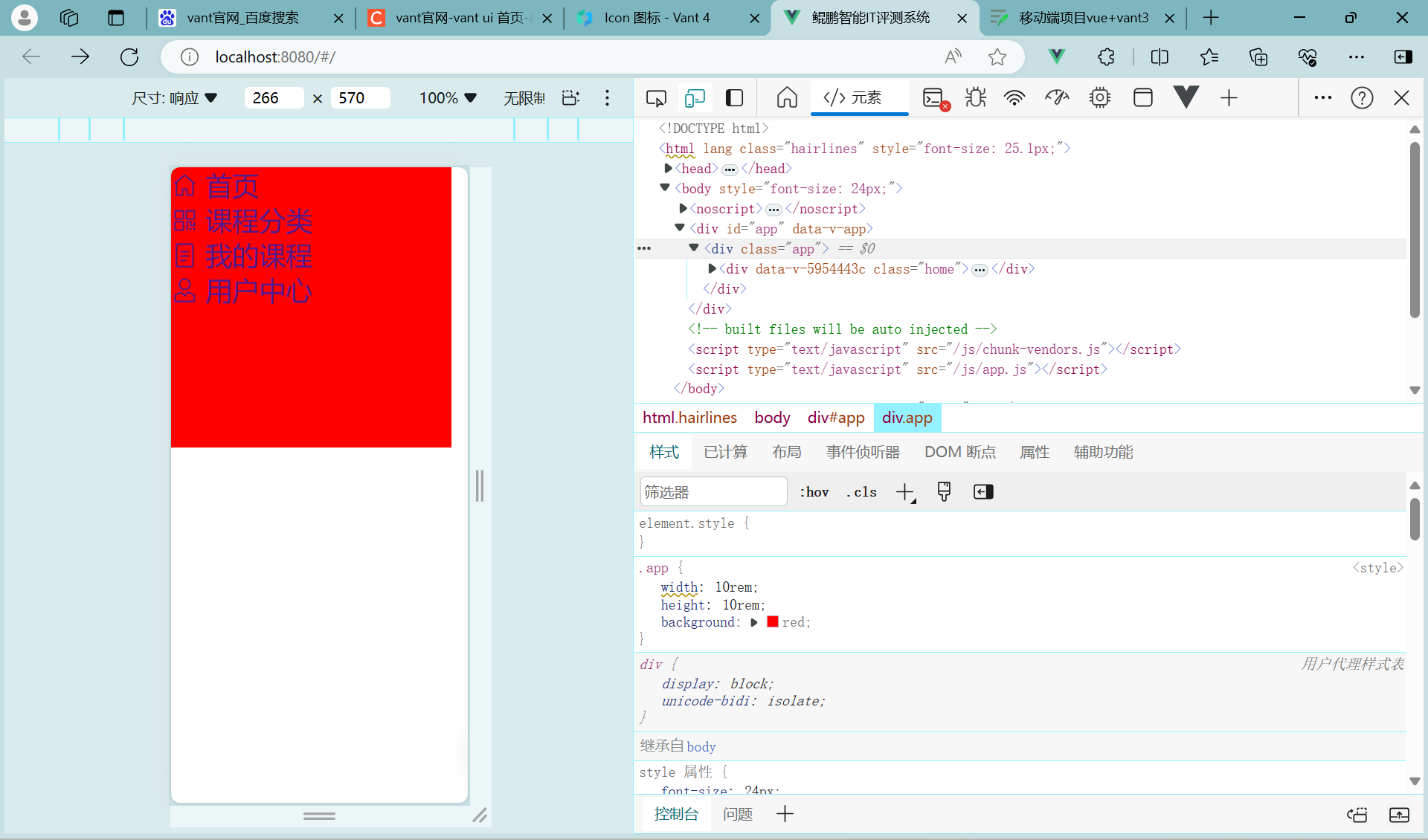
Task: Click the performance speedometer icon
Action: coord(1057,97)
